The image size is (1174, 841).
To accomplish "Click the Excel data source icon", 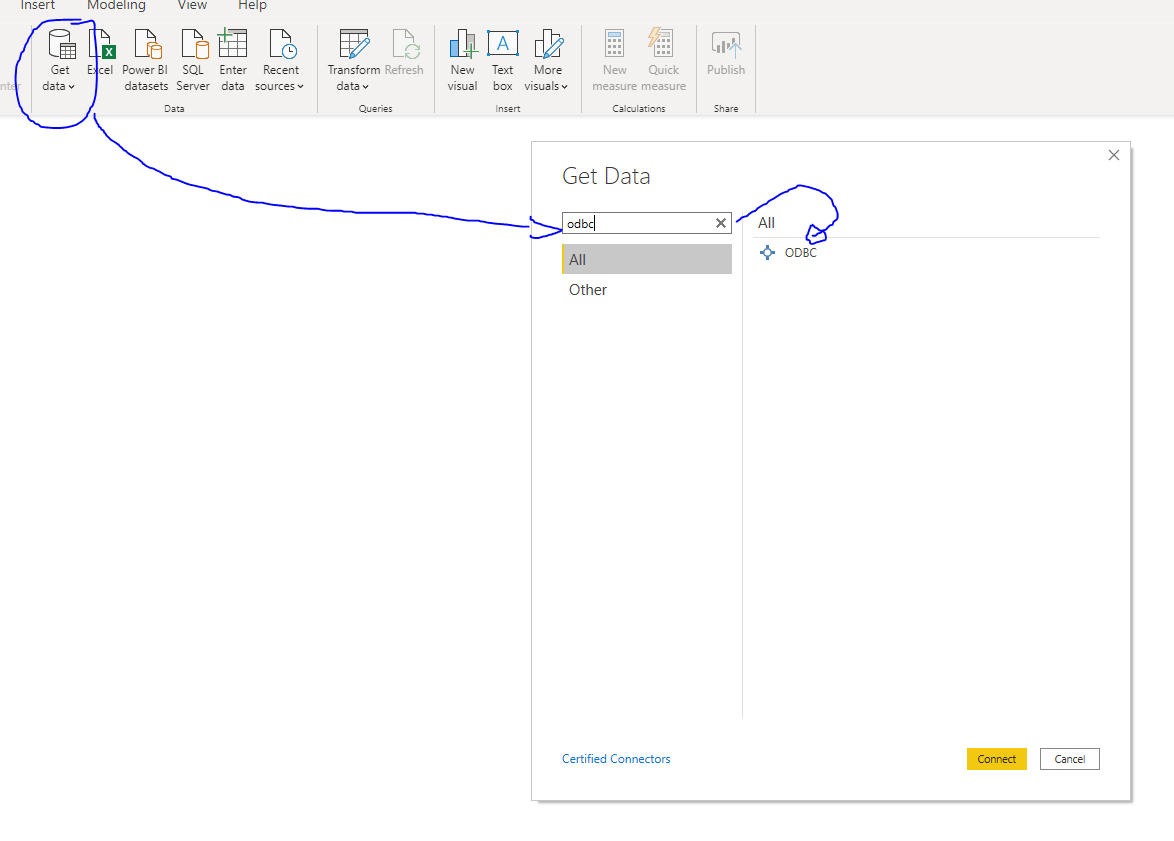I will pyautogui.click(x=101, y=45).
